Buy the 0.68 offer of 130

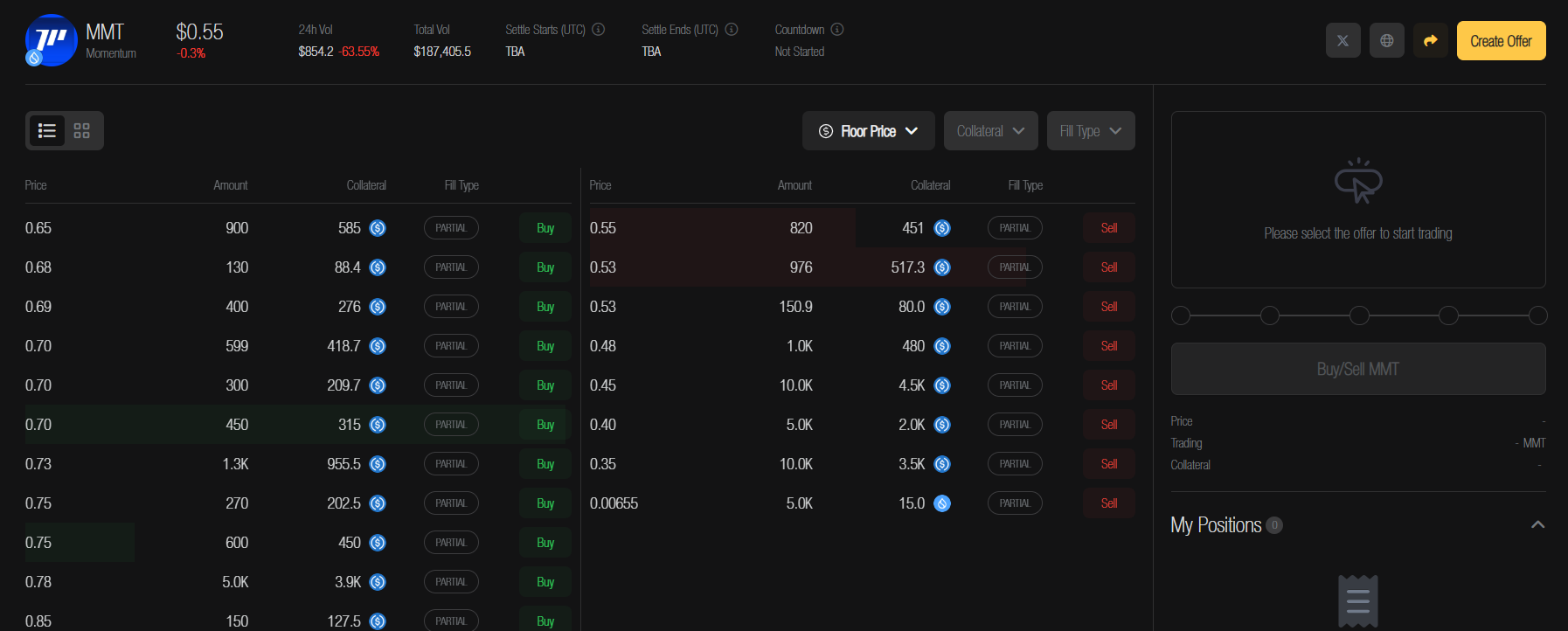(x=545, y=267)
